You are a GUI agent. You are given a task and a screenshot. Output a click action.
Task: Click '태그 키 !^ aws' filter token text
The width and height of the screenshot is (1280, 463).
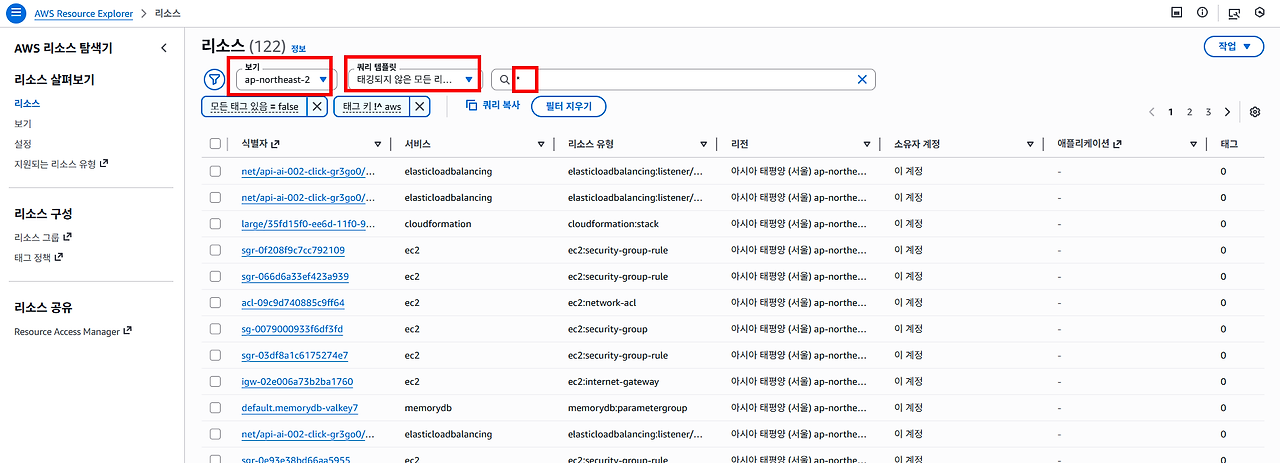pyautogui.click(x=372, y=106)
